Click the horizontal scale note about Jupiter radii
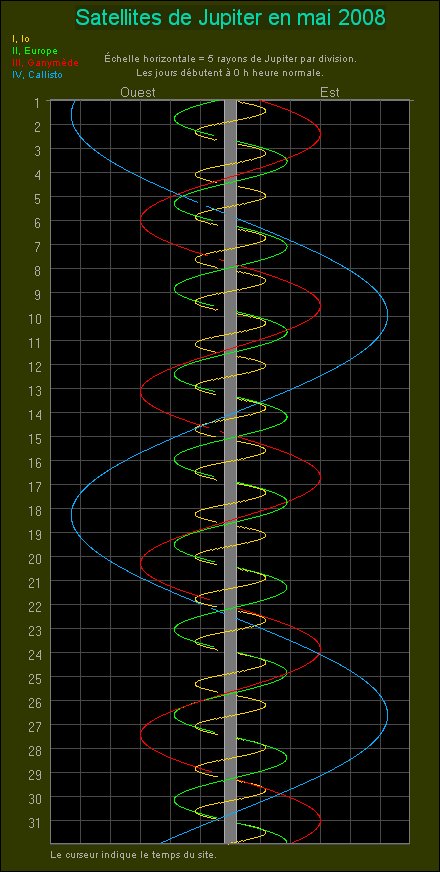440x872 pixels. (x=230, y=58)
